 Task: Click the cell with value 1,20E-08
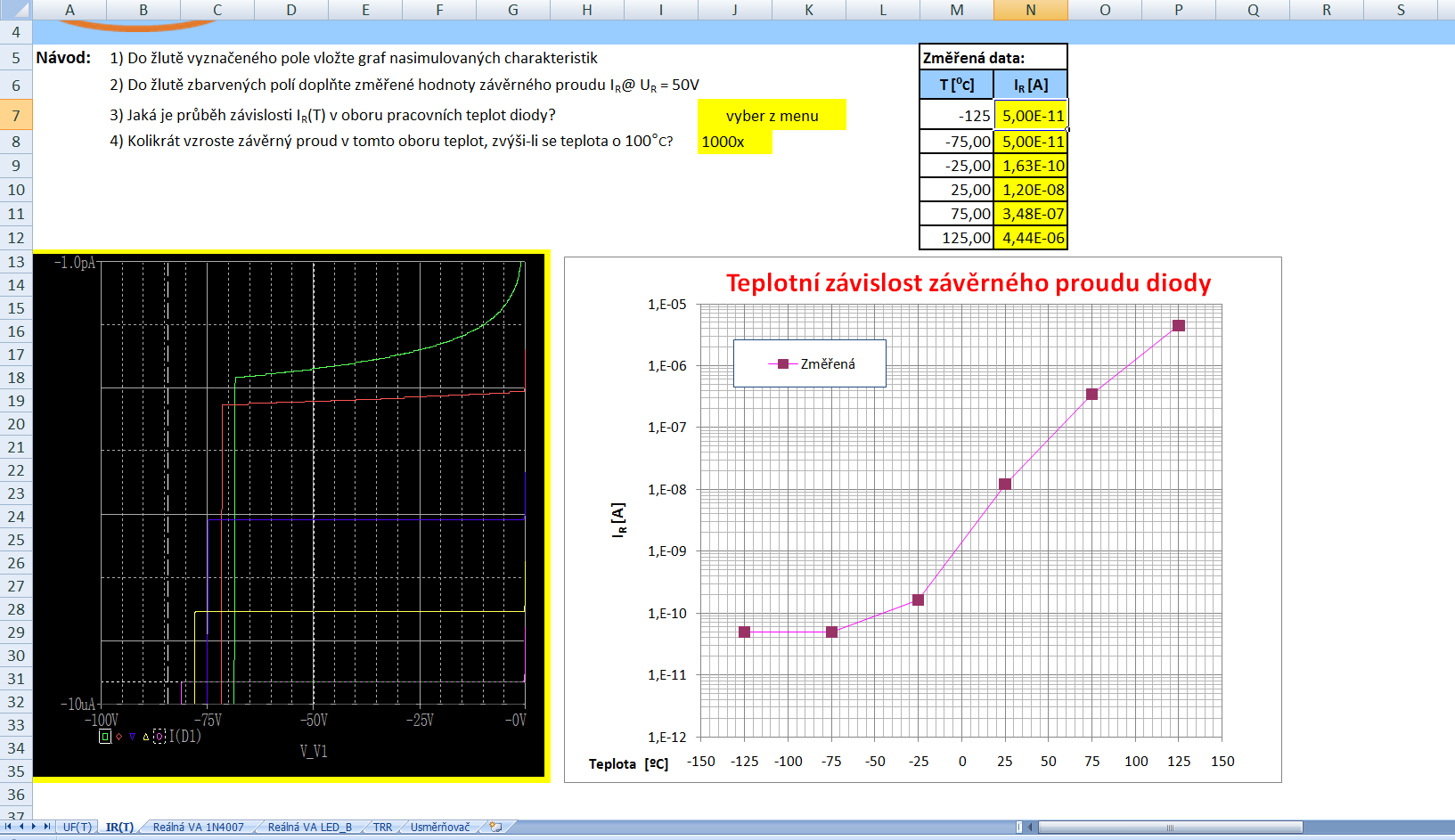[1031, 190]
